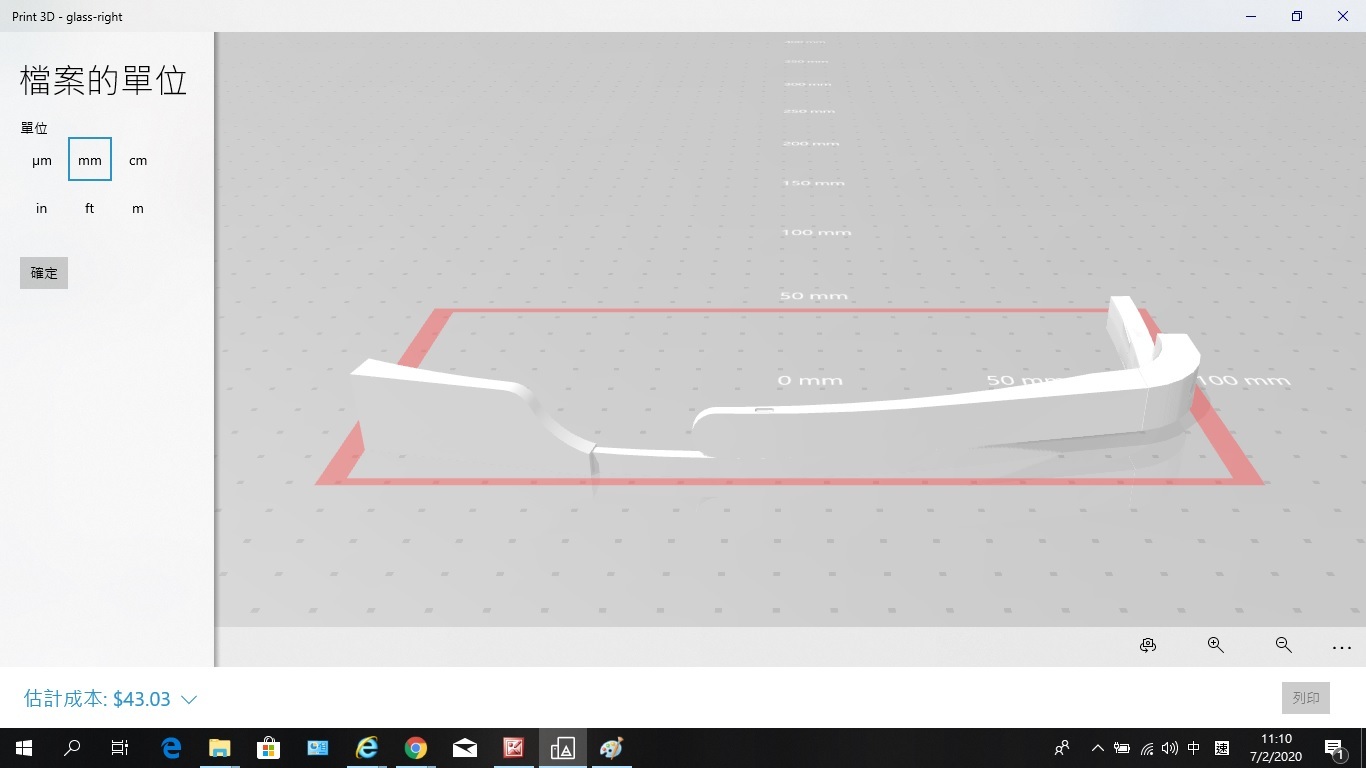
Task: Open File Explorer from the taskbar
Action: pyautogui.click(x=219, y=748)
